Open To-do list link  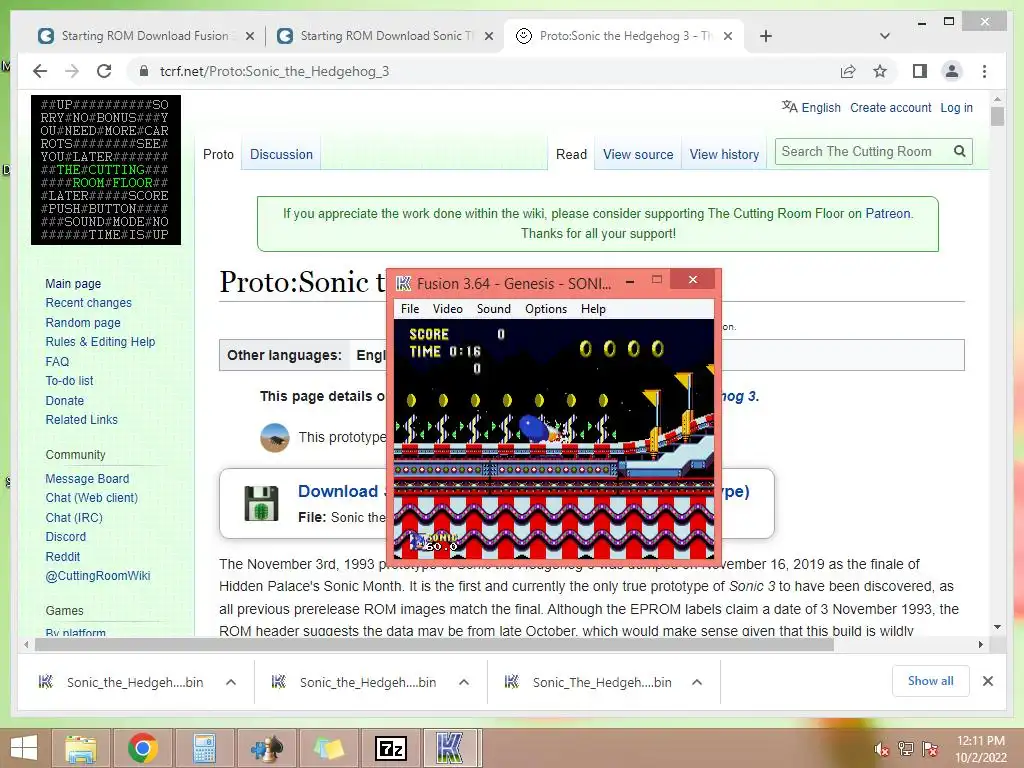pos(69,381)
